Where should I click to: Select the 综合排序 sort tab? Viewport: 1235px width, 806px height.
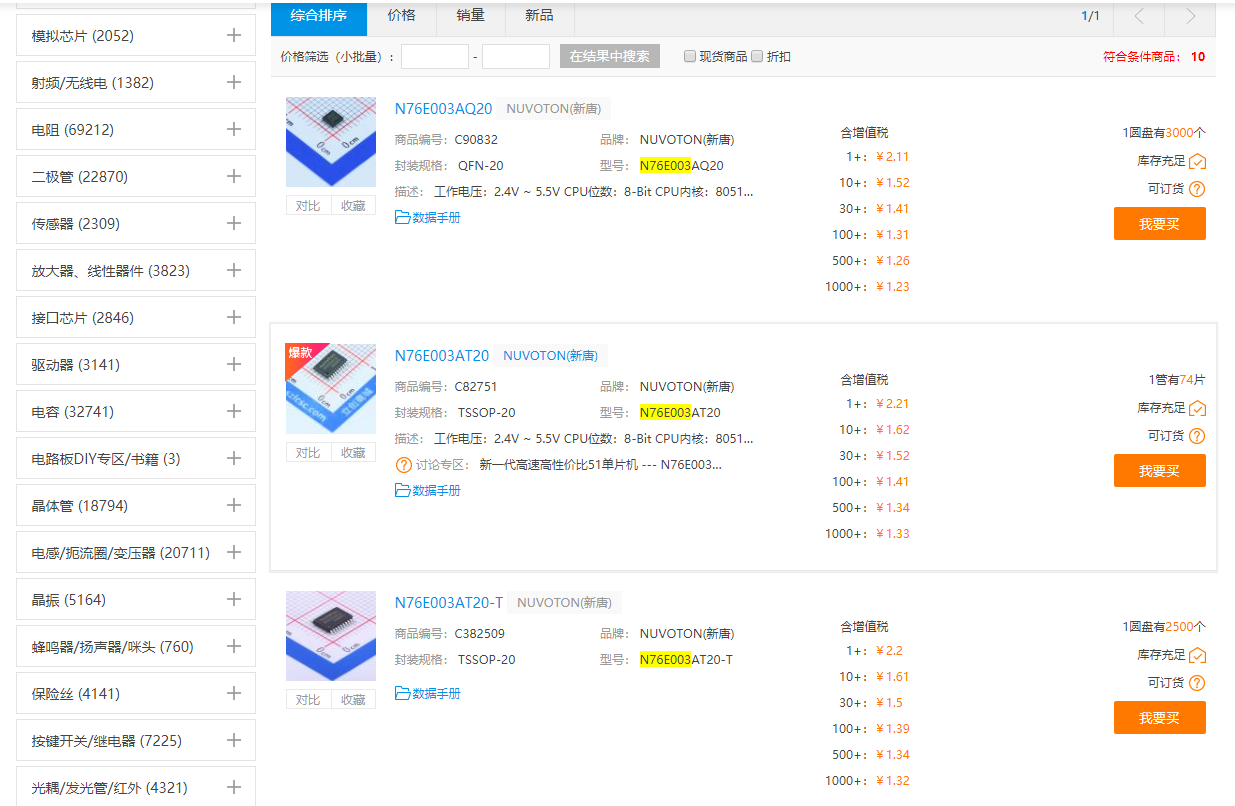pyautogui.click(x=319, y=16)
